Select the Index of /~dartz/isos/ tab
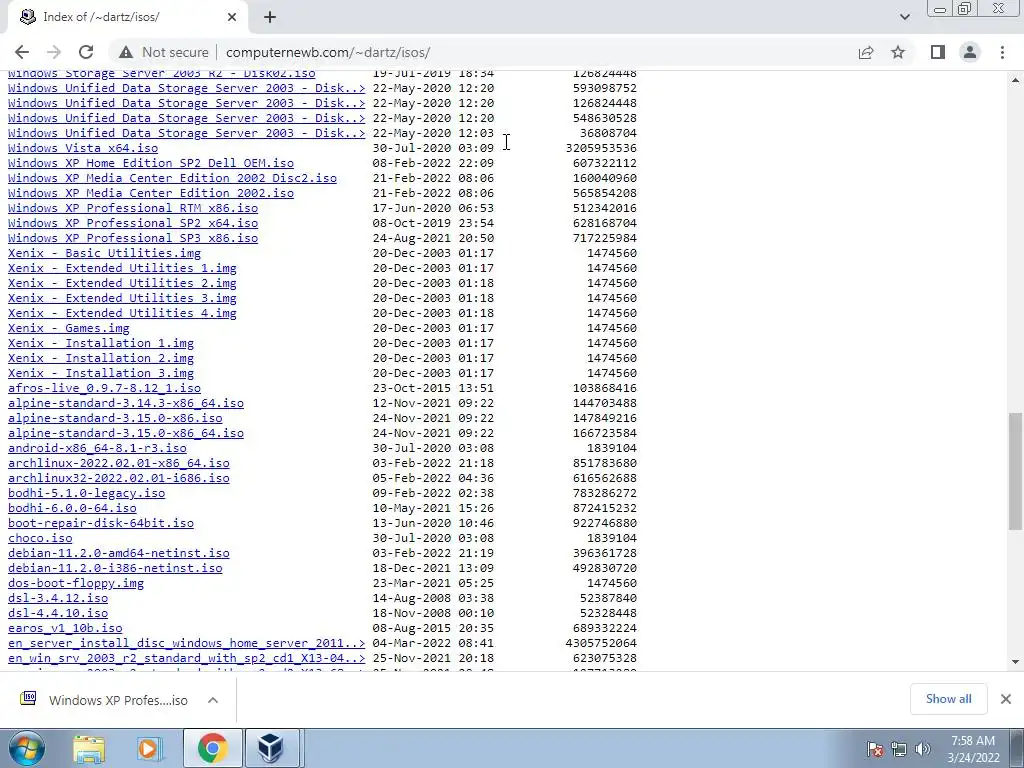This screenshot has height=768, width=1024. 127,17
